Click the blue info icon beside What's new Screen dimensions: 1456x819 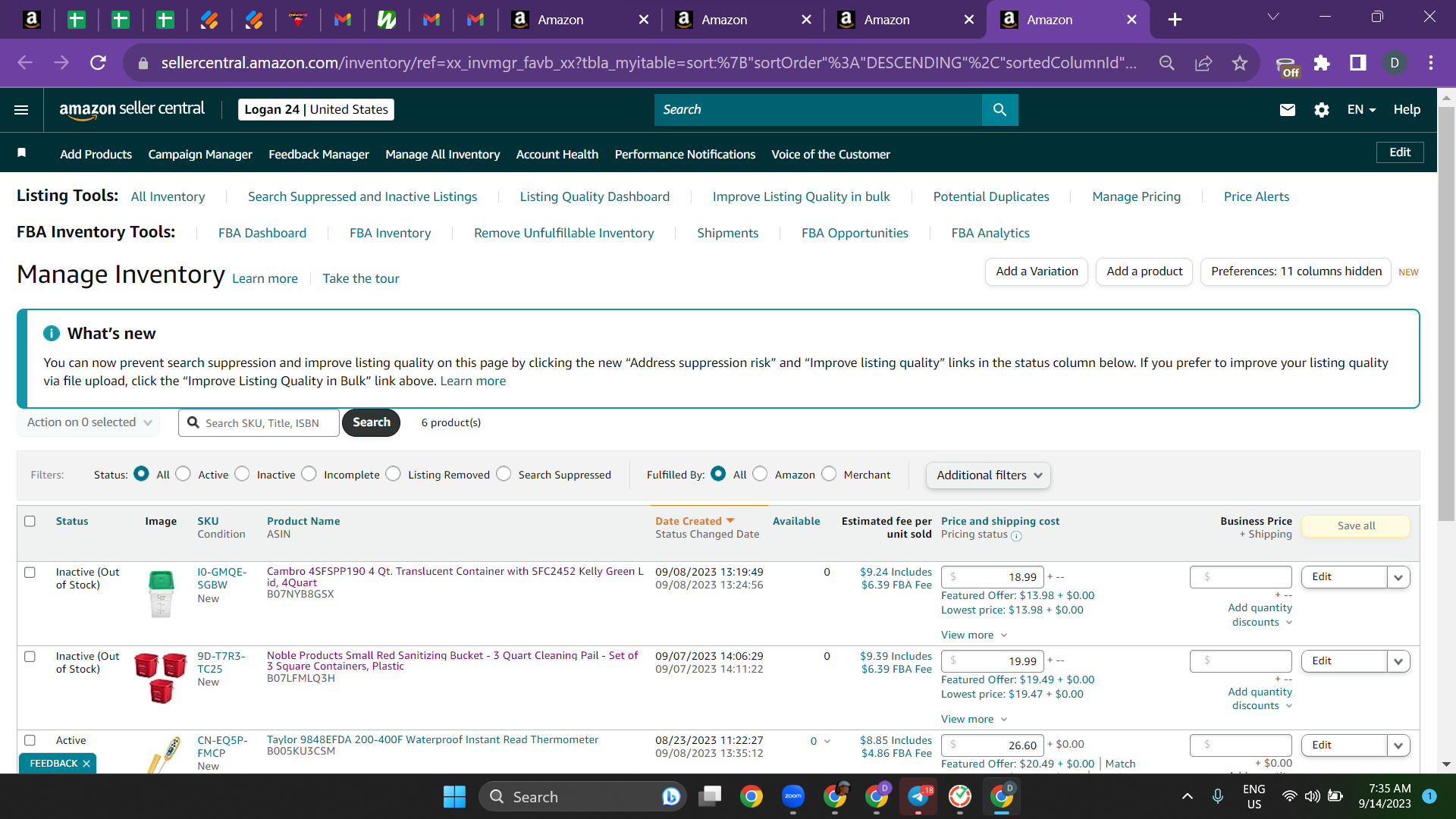point(52,334)
